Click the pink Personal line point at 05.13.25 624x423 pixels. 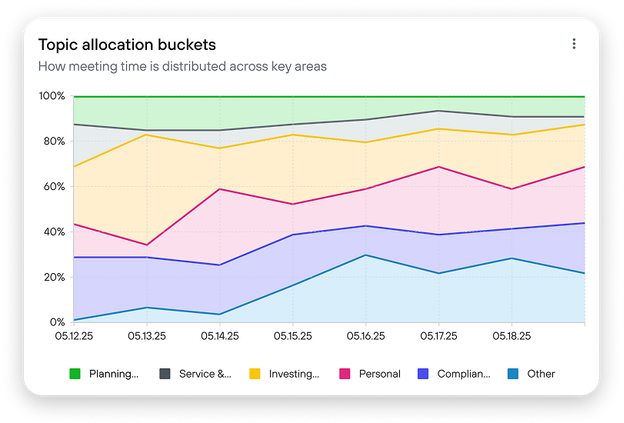pyautogui.click(x=147, y=245)
